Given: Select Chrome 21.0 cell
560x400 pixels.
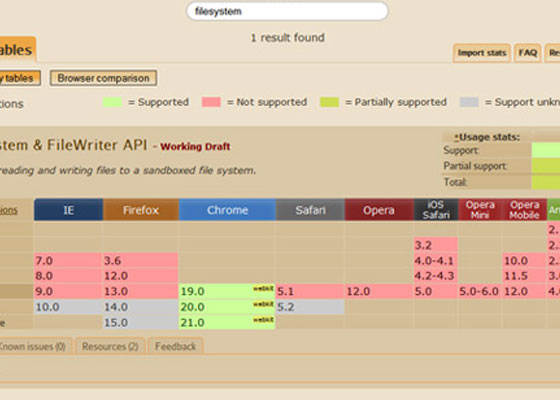Looking at the screenshot, I should [227, 322].
